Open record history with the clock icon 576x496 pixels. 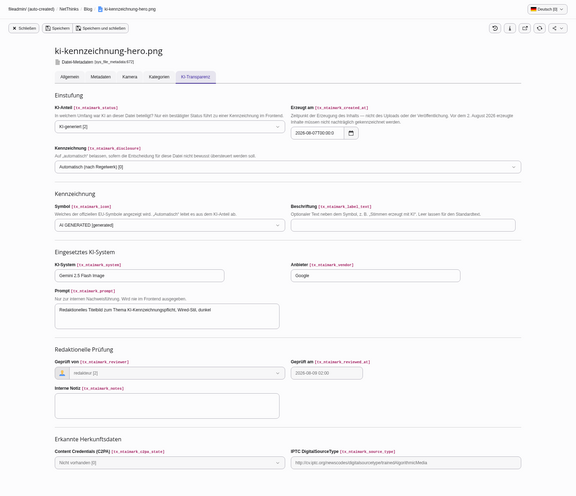point(495,28)
